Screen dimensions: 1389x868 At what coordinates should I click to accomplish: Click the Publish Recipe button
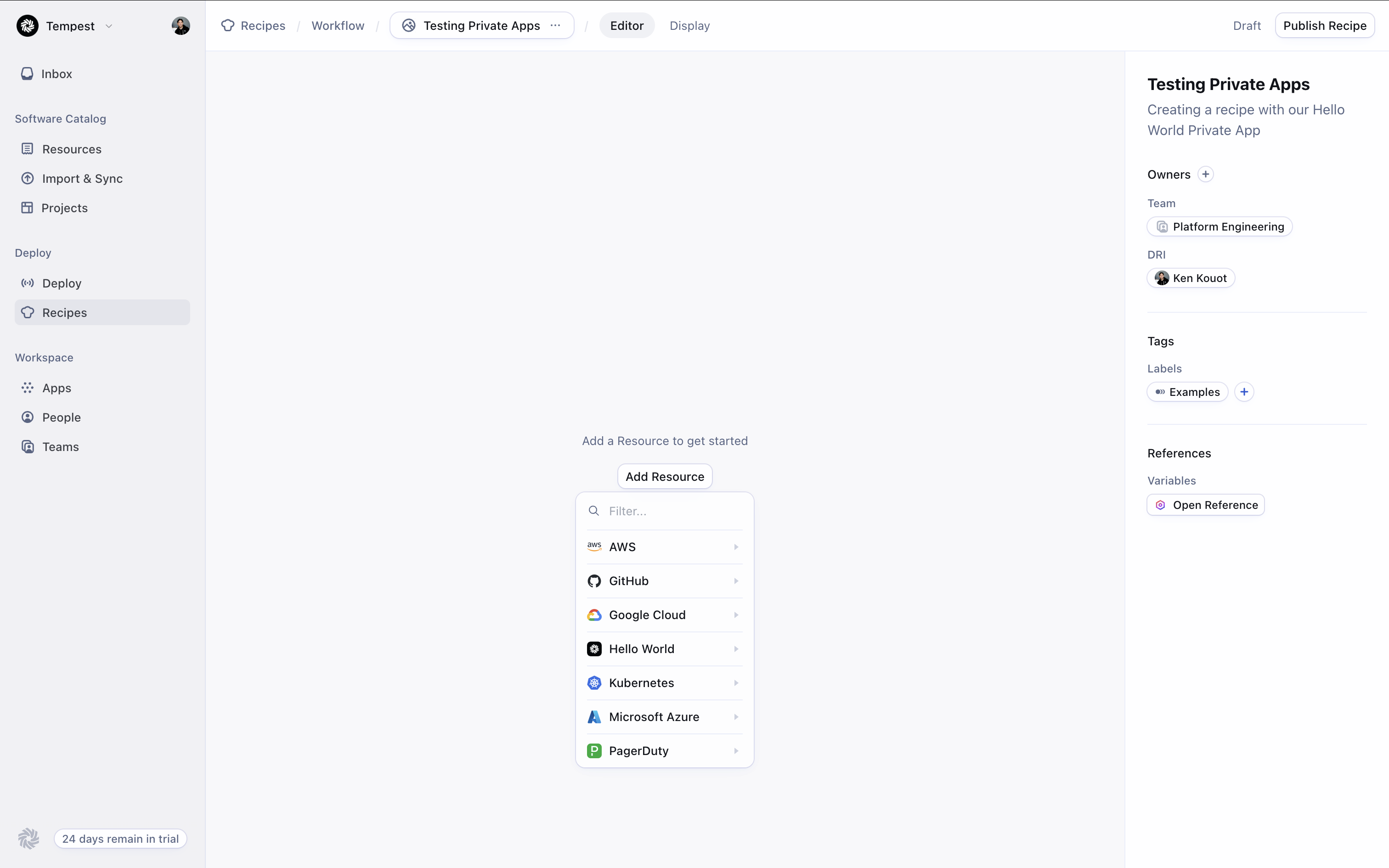click(x=1324, y=26)
